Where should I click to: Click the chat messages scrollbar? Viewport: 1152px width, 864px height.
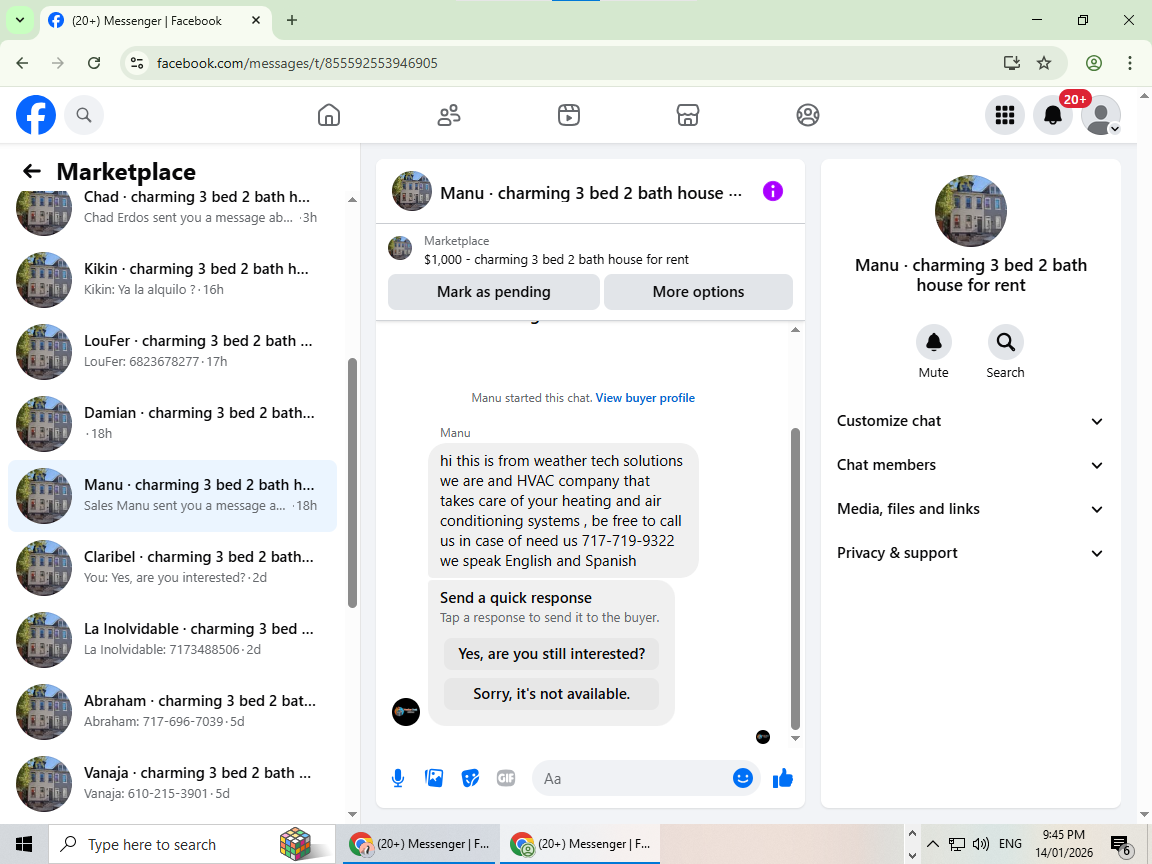(795, 578)
